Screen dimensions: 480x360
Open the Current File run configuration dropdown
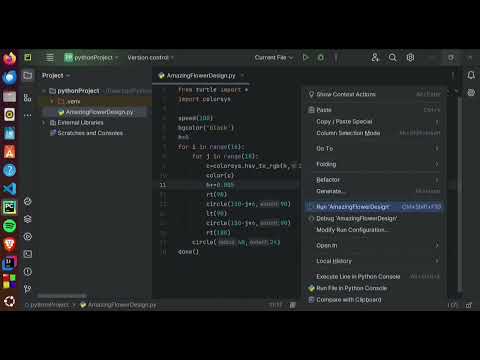(x=274, y=58)
